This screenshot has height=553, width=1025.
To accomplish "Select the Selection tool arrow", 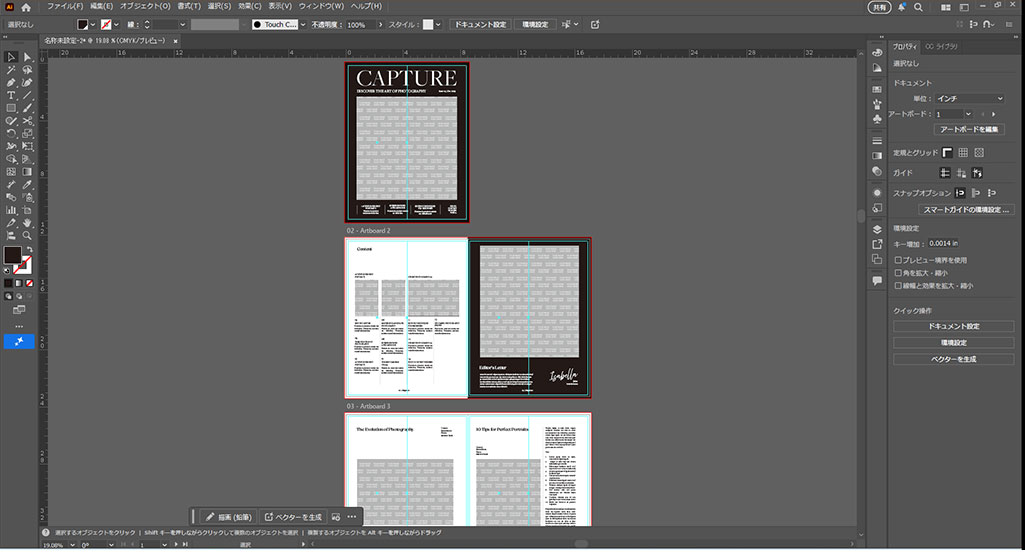I will 11,57.
